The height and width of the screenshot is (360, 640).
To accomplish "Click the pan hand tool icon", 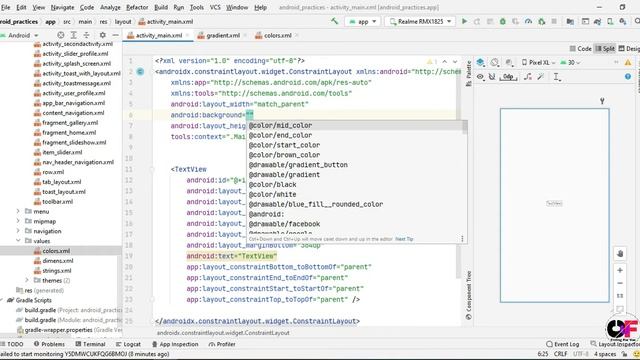I will pos(620,253).
